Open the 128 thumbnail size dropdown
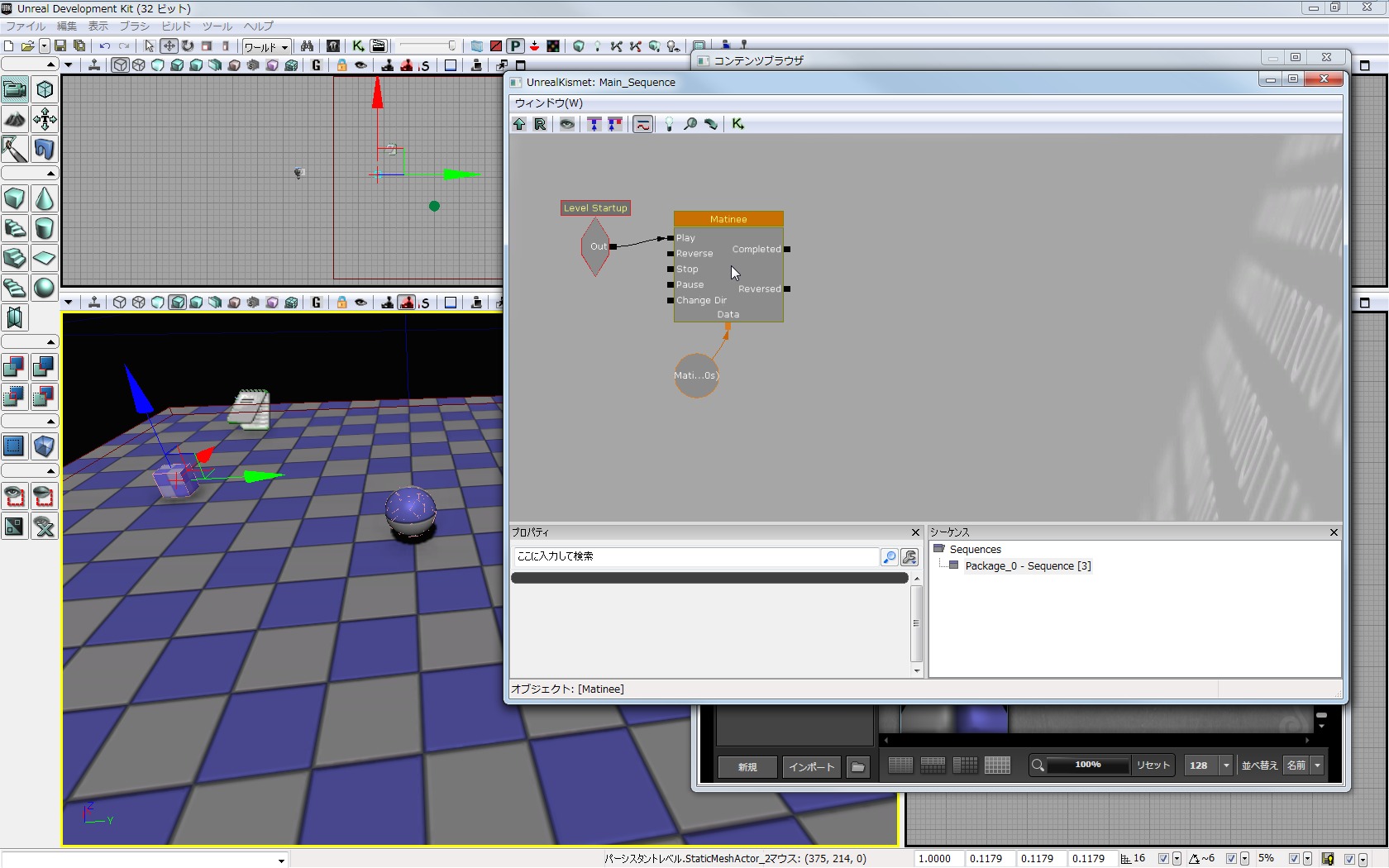This screenshot has width=1389, height=868. tap(1226, 765)
